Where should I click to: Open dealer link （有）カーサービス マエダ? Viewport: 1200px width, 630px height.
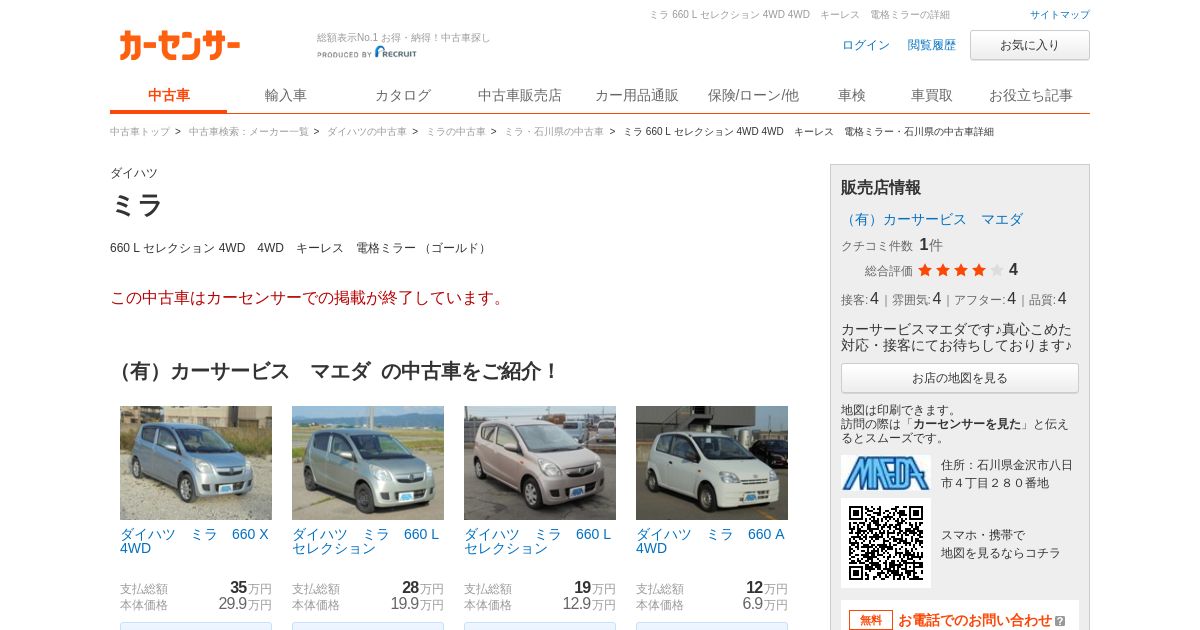pos(932,219)
